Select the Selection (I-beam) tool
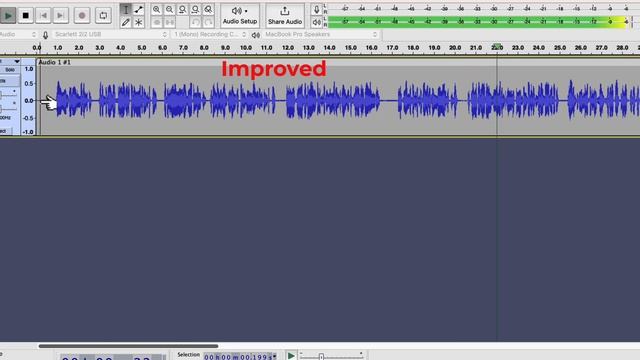The image size is (640, 360). click(x=126, y=9)
